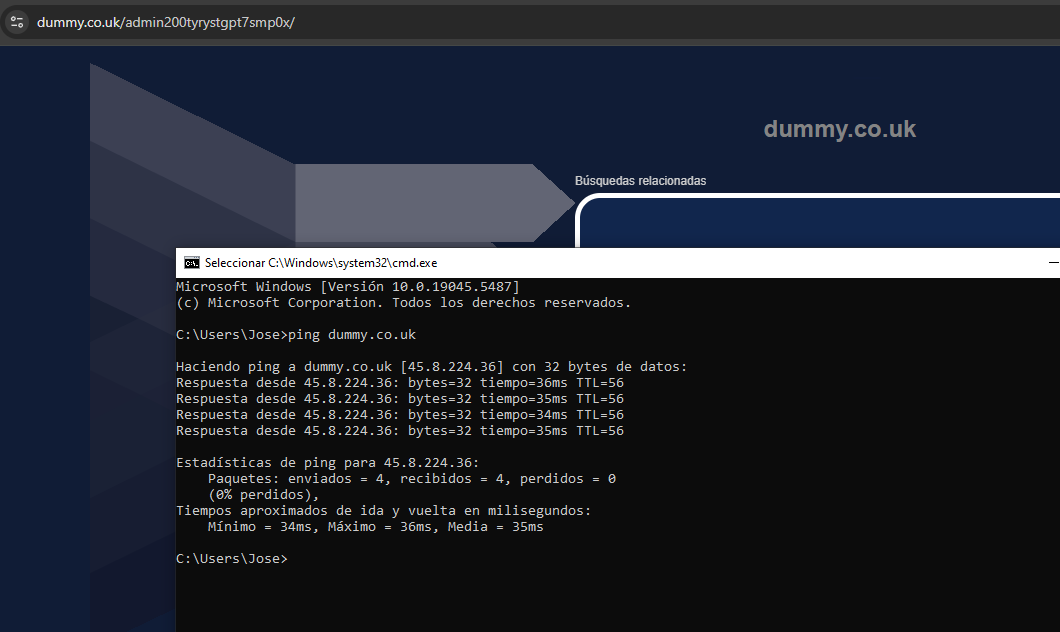Click the dummy.co.uk page heading

(x=840, y=129)
